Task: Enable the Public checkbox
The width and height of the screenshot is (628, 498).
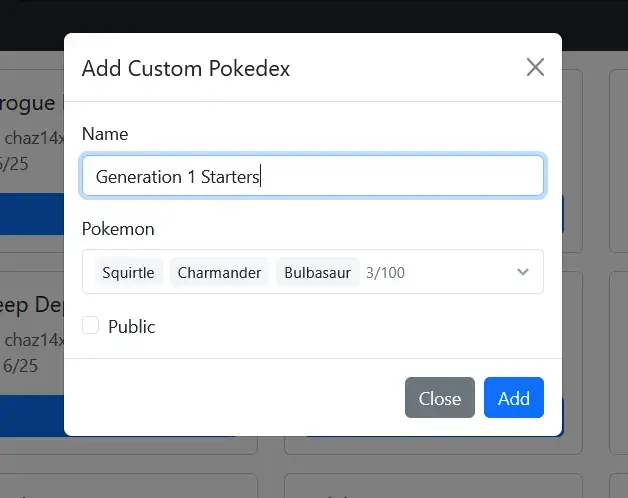Action: click(91, 325)
